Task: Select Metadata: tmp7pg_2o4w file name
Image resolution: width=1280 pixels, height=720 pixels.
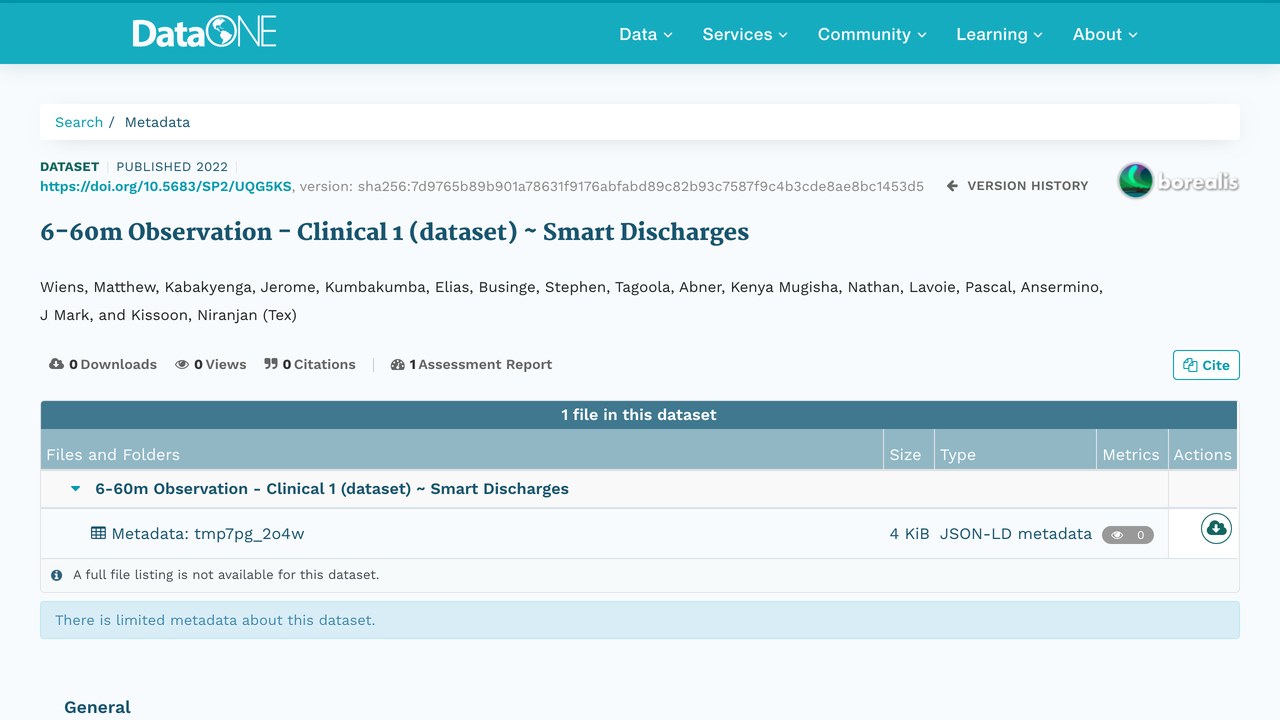Action: coord(208,534)
